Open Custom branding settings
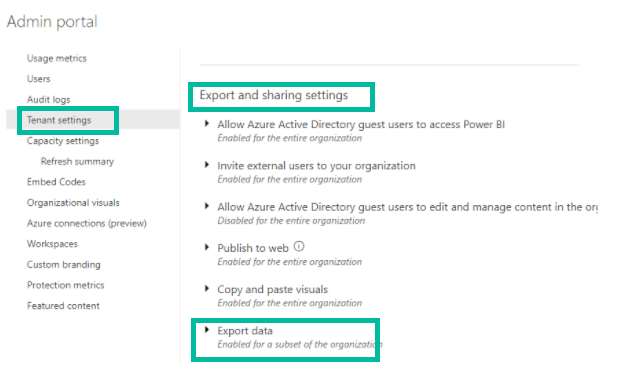This screenshot has height=369, width=629. coord(64,265)
